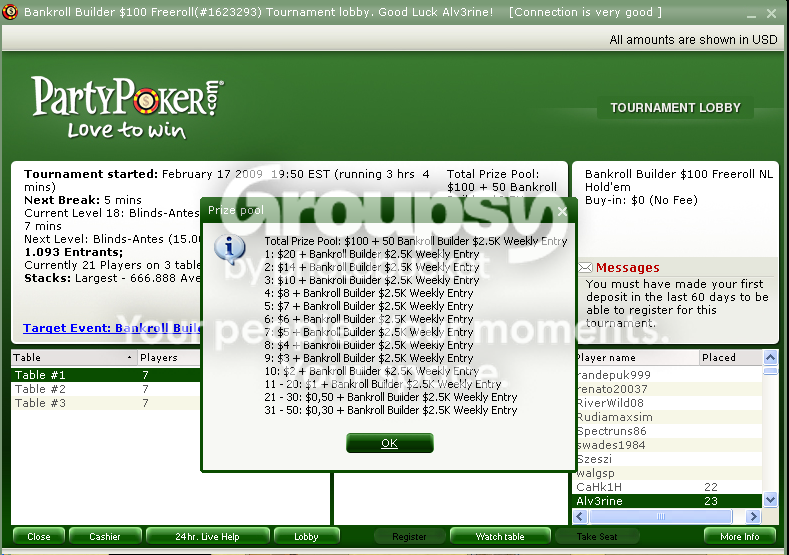
Task: Select player swades1984 in the list
Action: pyautogui.click(x=668, y=445)
